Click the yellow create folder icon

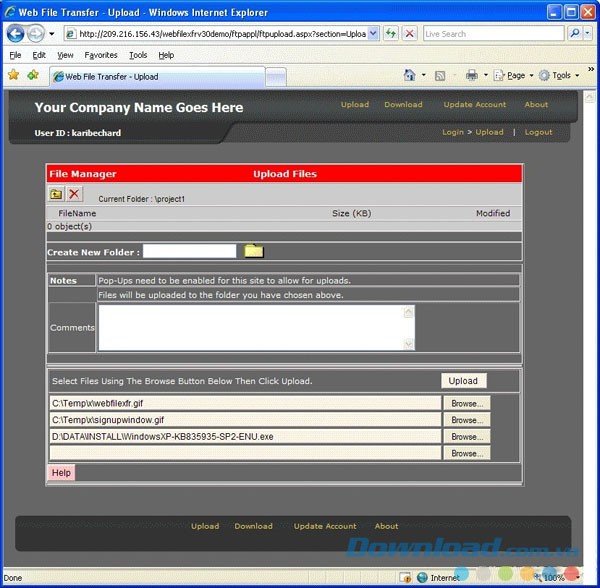click(x=254, y=251)
